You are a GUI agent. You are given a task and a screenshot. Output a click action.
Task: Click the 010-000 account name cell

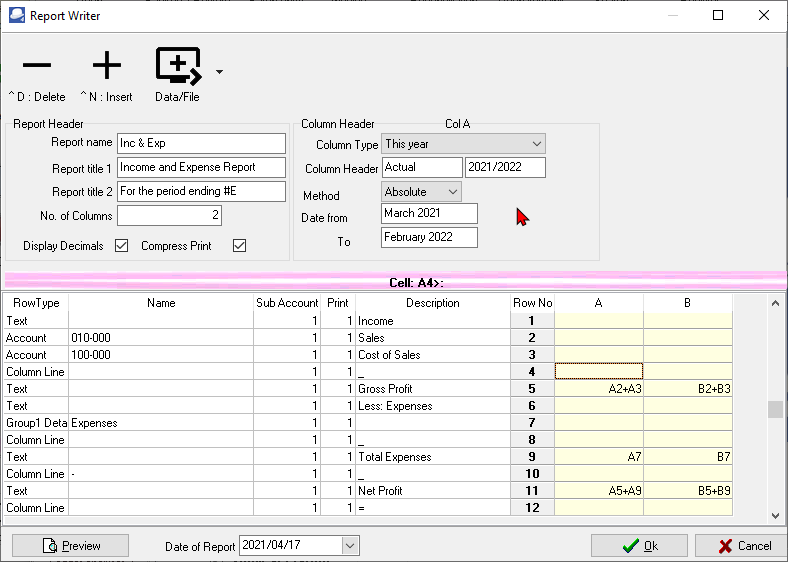click(x=161, y=338)
